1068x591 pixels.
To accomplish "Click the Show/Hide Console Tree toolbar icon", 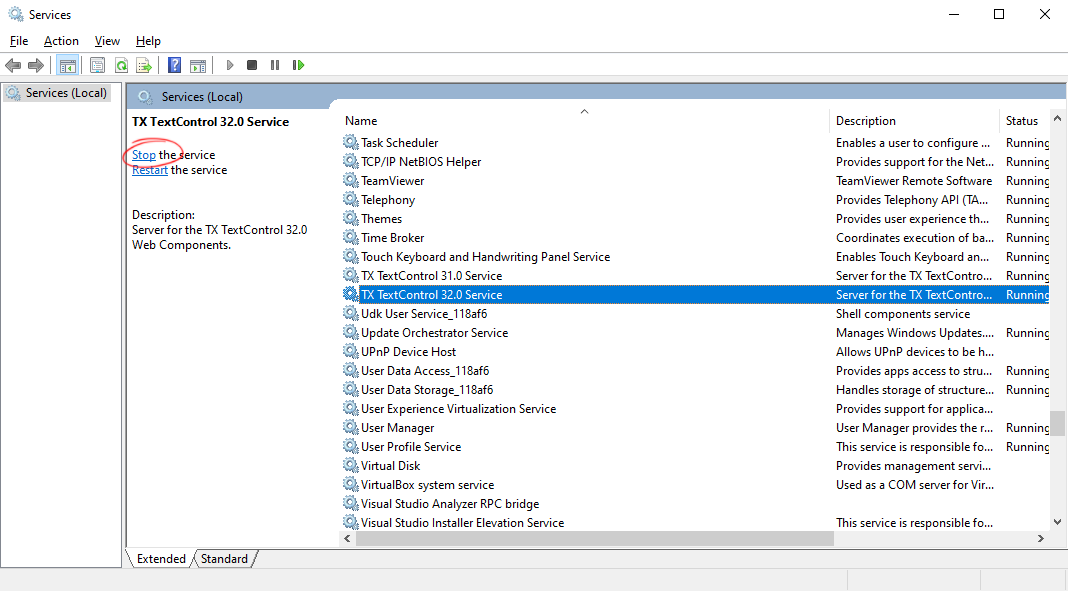I will click(68, 66).
